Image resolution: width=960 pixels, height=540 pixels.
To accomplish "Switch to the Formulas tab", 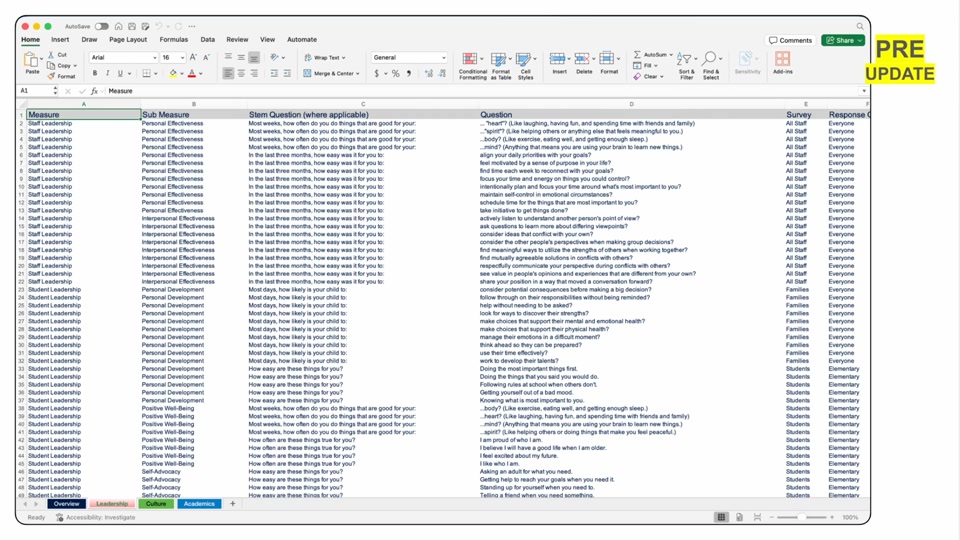I will coord(174,39).
